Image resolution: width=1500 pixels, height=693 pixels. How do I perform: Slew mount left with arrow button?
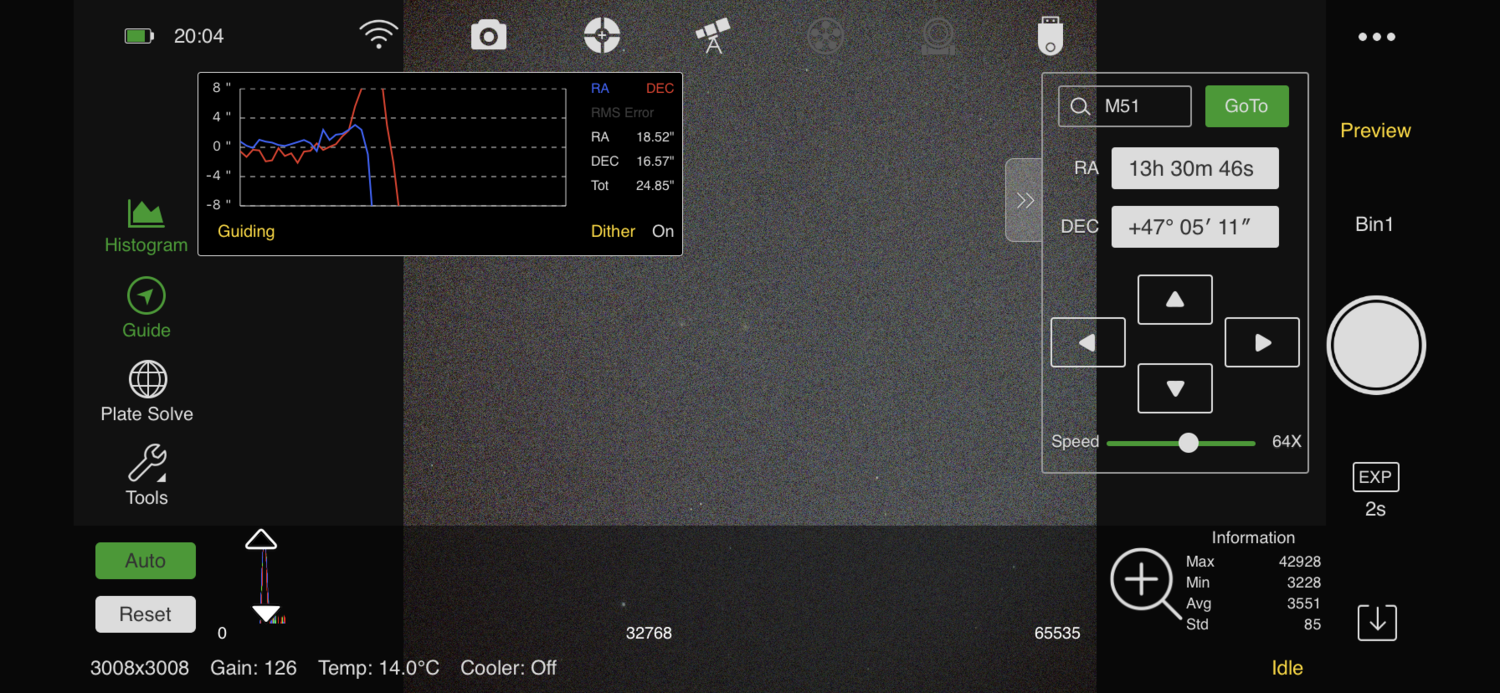coord(1088,343)
